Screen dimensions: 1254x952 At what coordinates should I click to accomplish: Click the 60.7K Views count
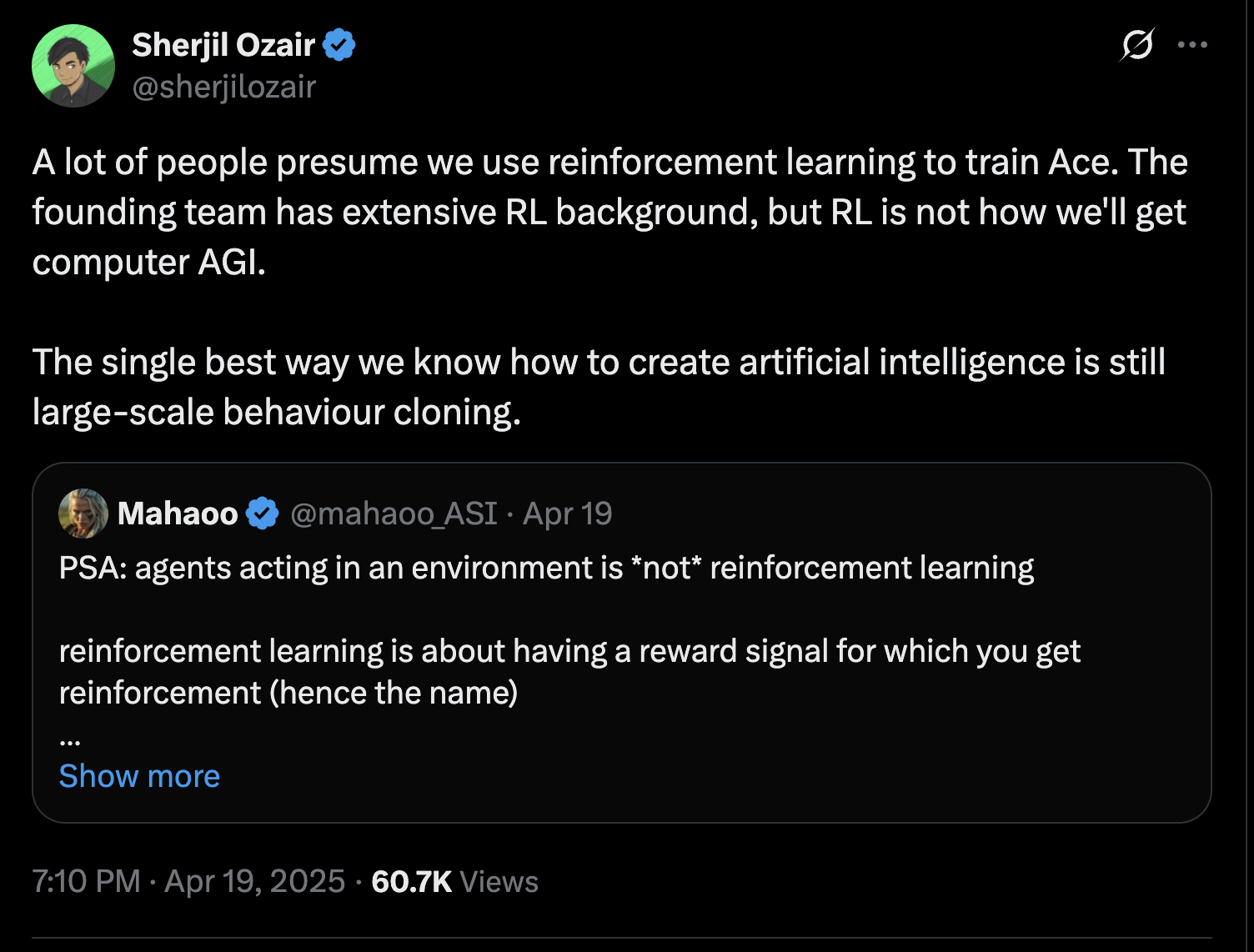click(x=454, y=881)
